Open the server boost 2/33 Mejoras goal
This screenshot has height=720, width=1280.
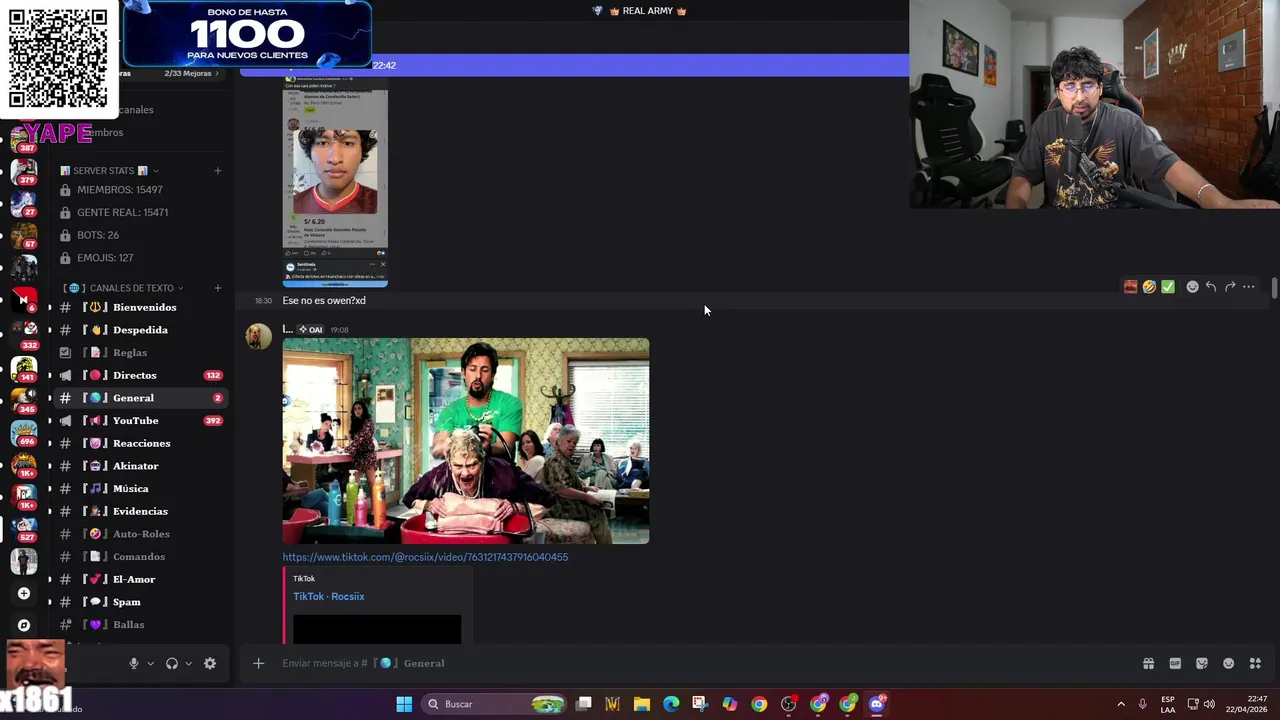[x=192, y=73]
